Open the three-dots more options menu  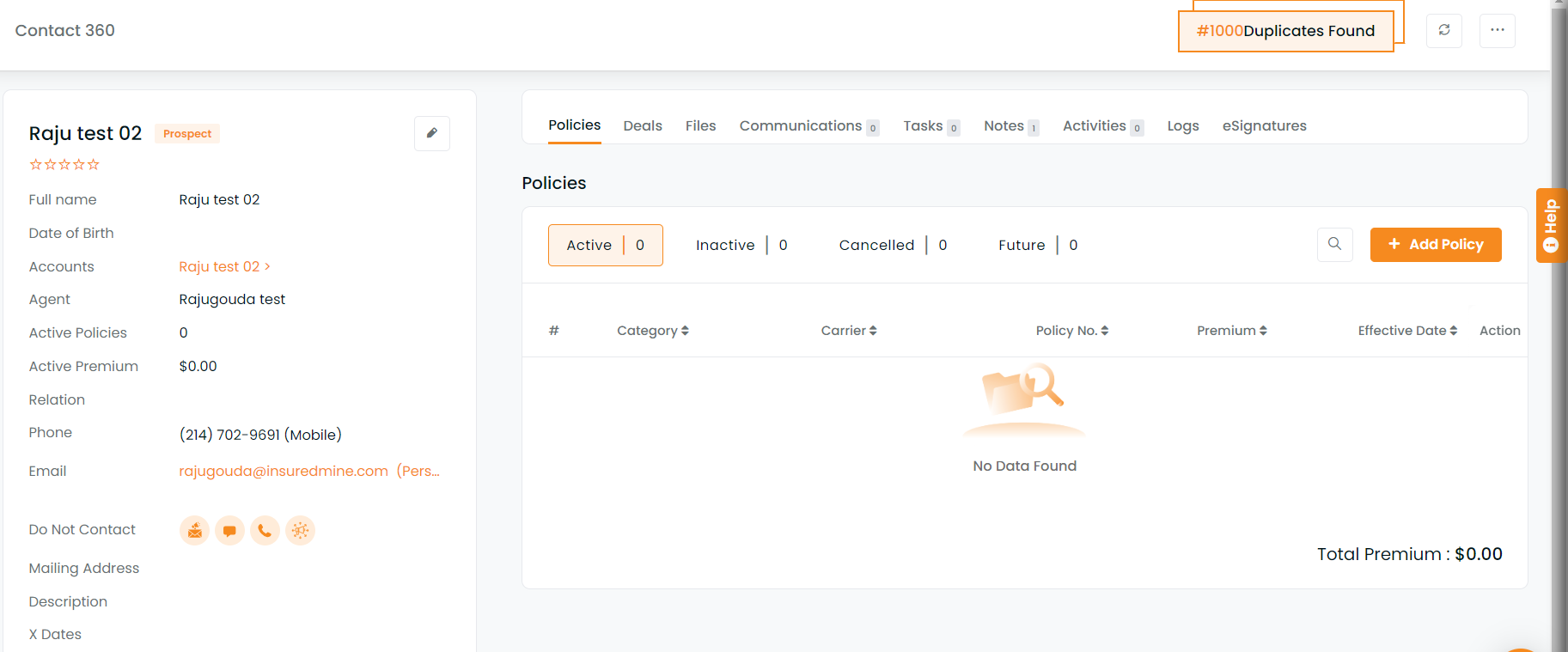[x=1498, y=30]
